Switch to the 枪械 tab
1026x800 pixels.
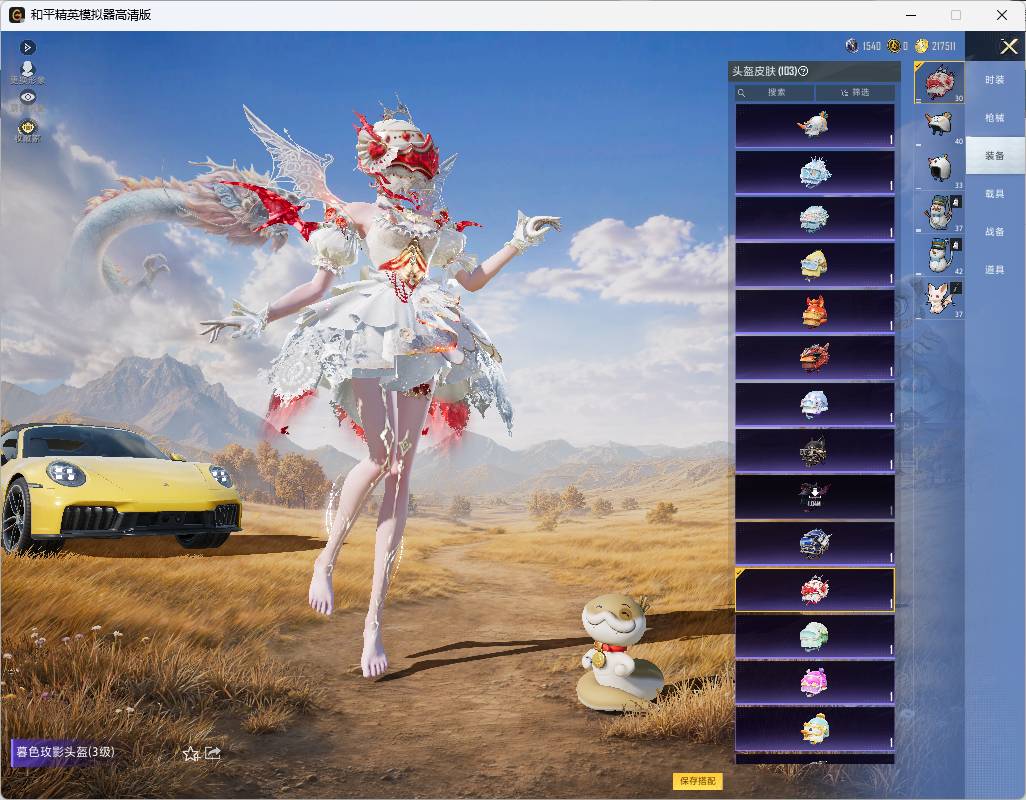pos(995,118)
